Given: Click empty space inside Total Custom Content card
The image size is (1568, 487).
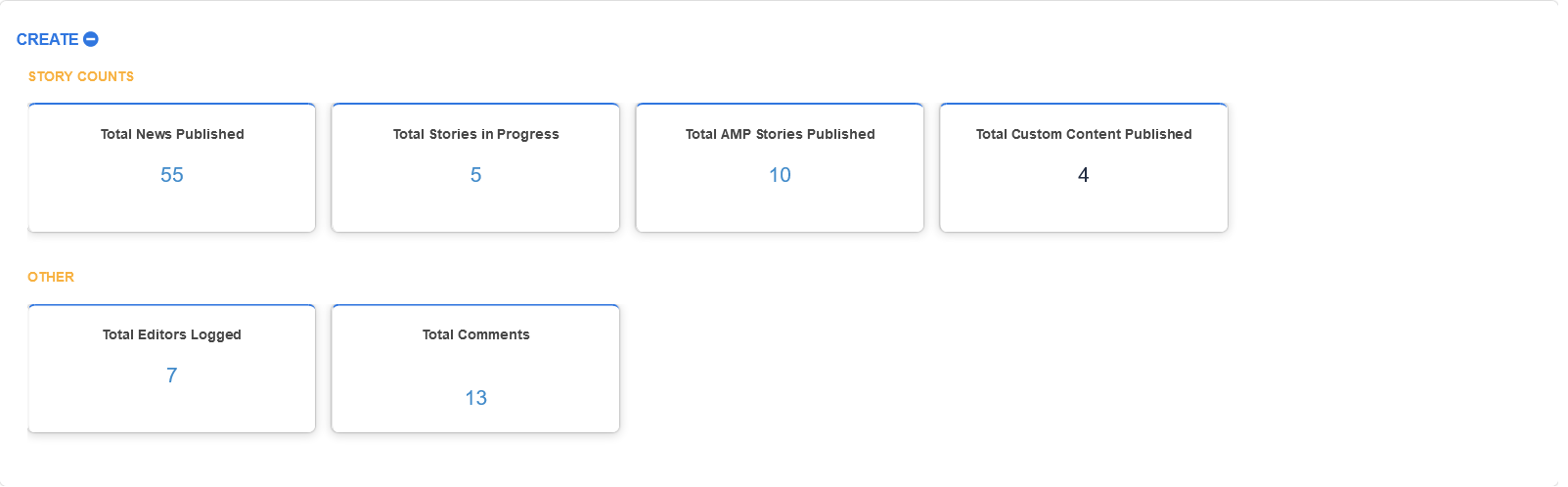Looking at the screenshot, I should click(1154, 210).
